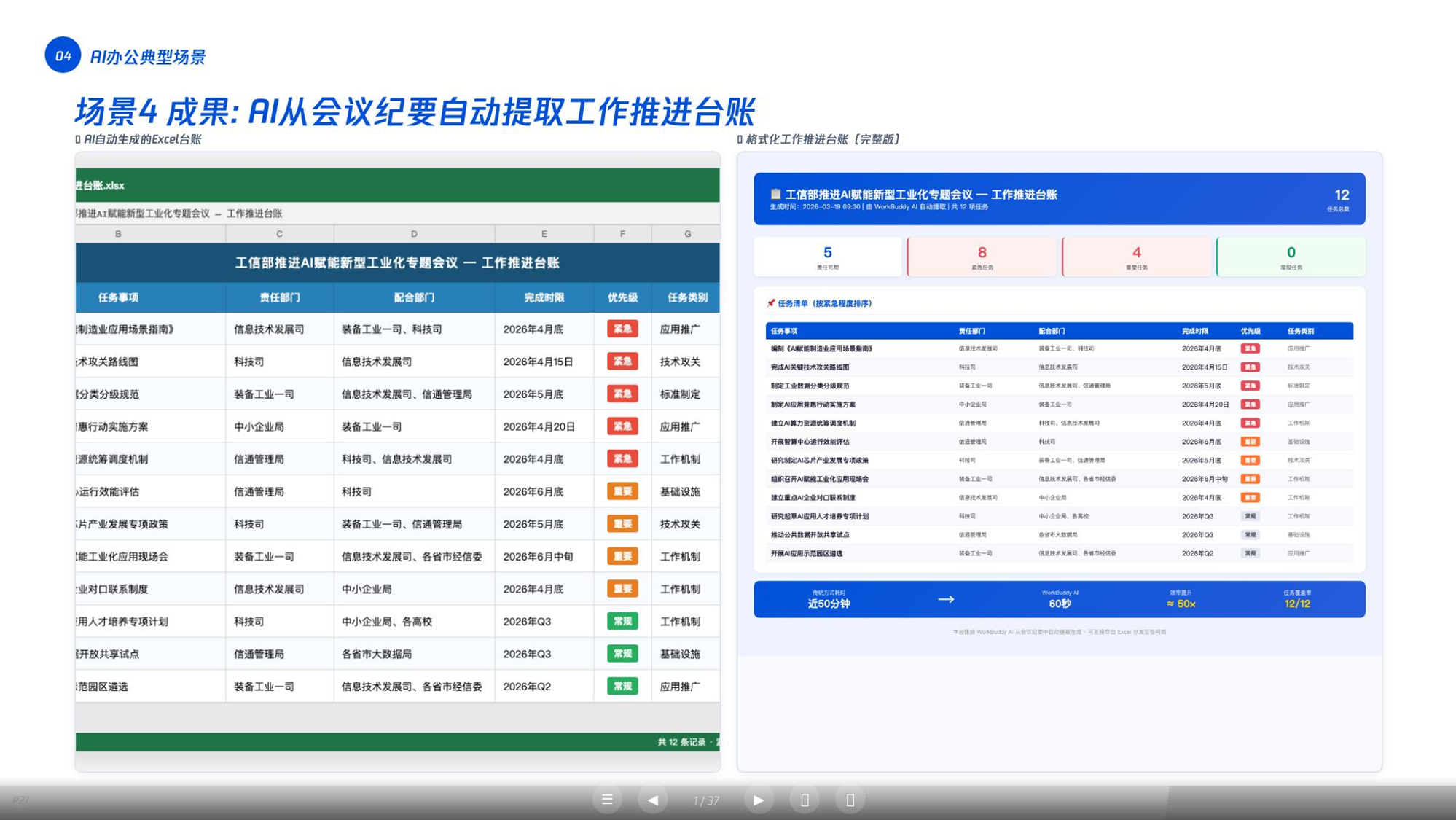Click the 1 / 37 slide counter
The image size is (1456, 820).
705,800
